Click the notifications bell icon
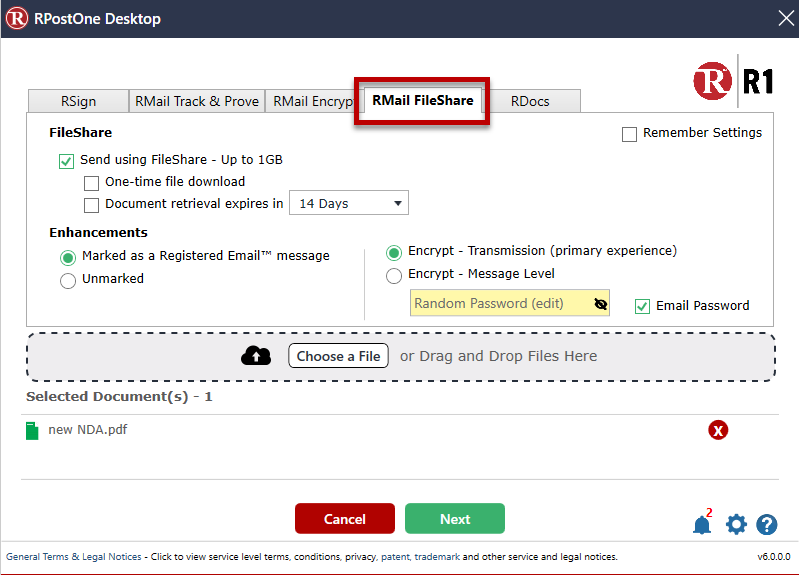This screenshot has height=575, width=799. [702, 525]
